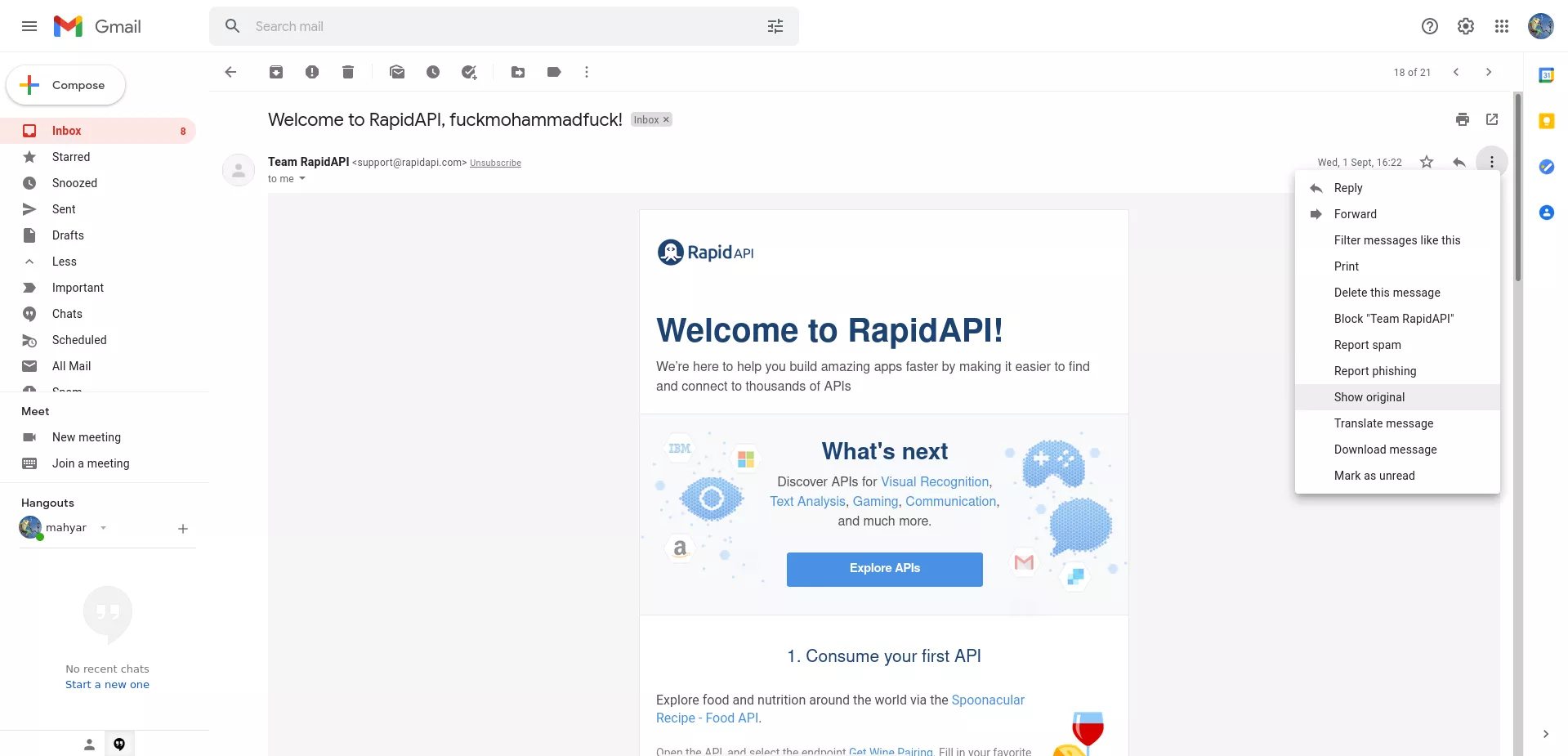This screenshot has height=756, width=1568.
Task: Show recipient details arrow next to 'to me'
Action: 302,179
